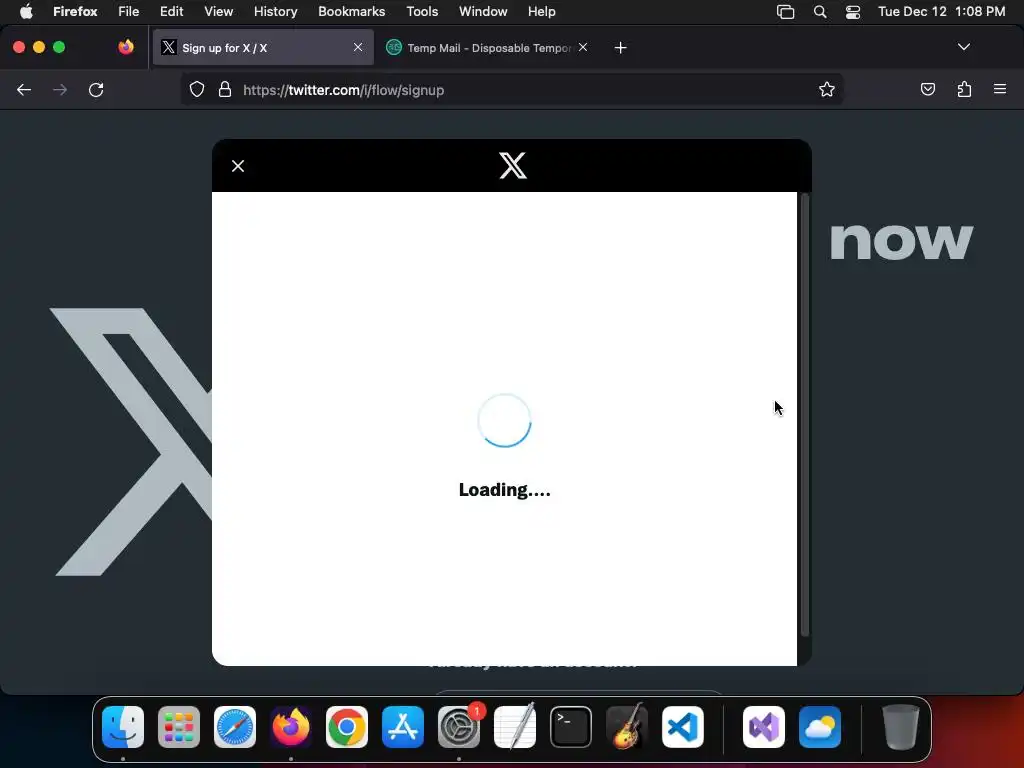This screenshot has height=768, width=1024.
Task: Launch Google Chrome from the dock
Action: point(347,727)
